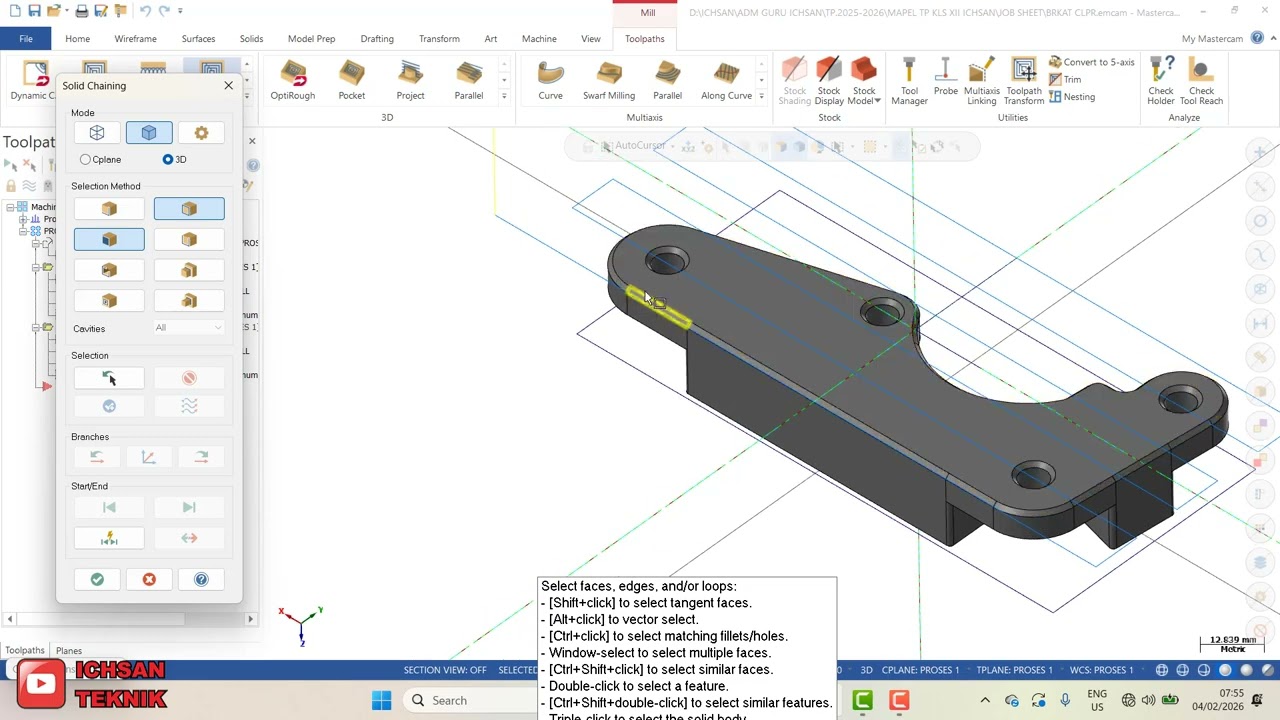Click the Save icon in quick access toolbar
Screen dimensions: 1280x720
tap(34, 11)
